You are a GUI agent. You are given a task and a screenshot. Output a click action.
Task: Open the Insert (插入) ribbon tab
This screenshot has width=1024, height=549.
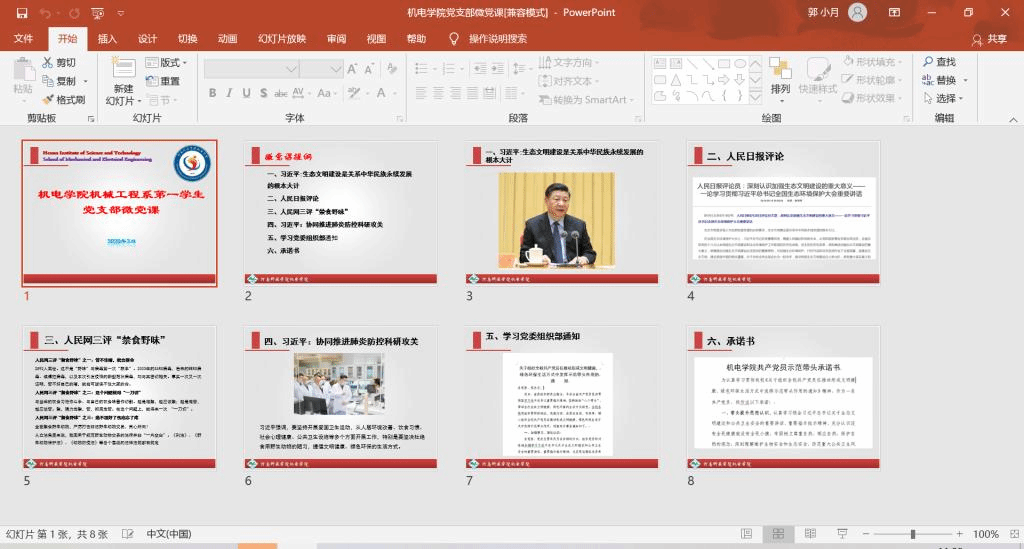tap(107, 39)
